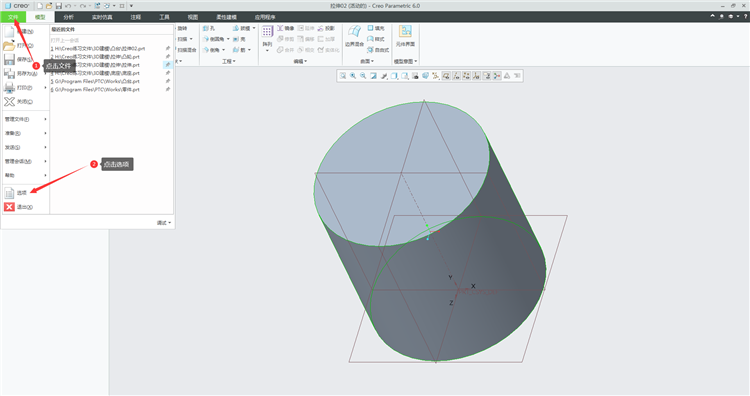Click the Hole (孔) tool icon
The width and height of the screenshot is (750, 396).
[x=206, y=28]
